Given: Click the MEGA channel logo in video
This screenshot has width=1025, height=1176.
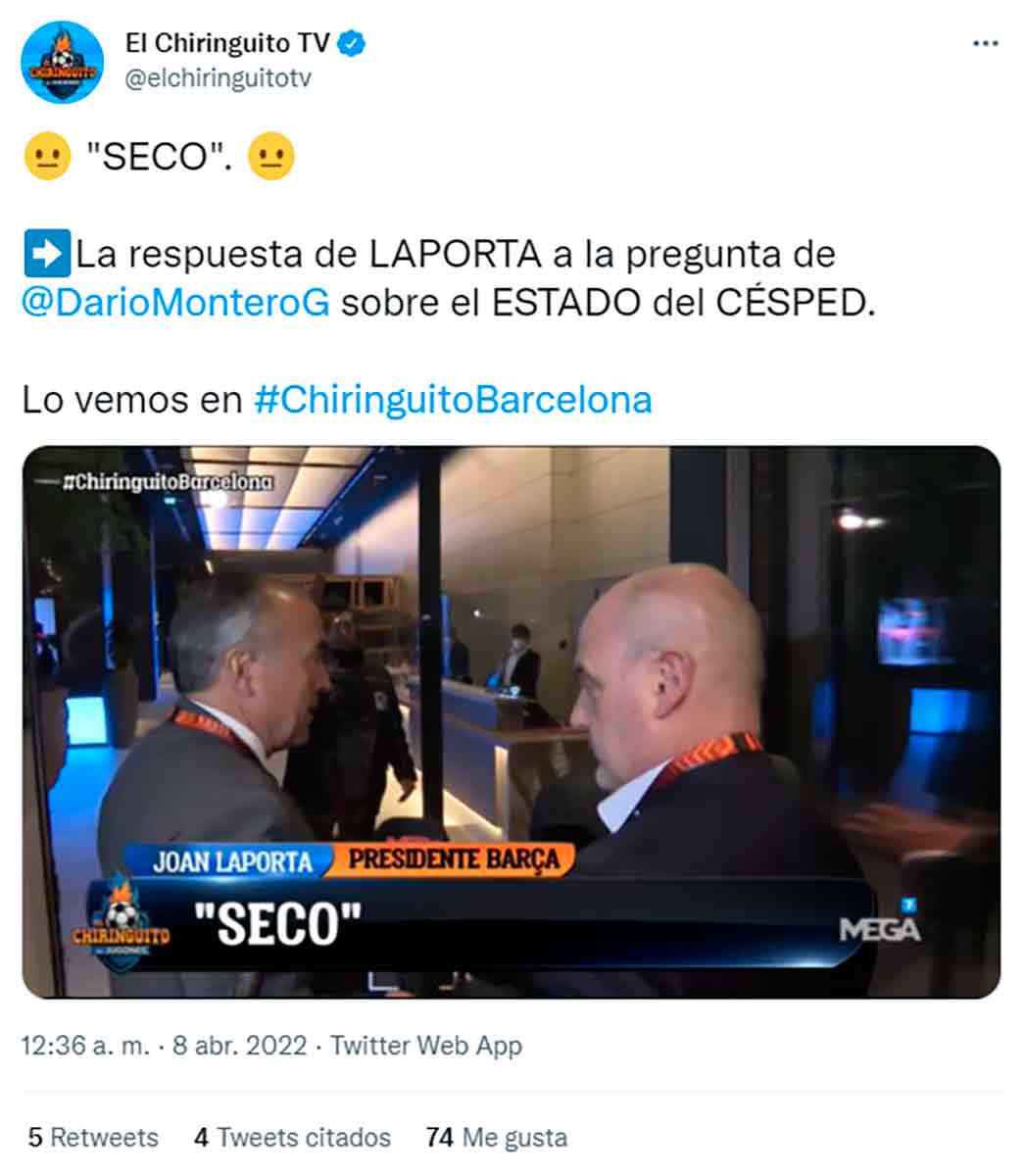Looking at the screenshot, I should coord(880,923).
